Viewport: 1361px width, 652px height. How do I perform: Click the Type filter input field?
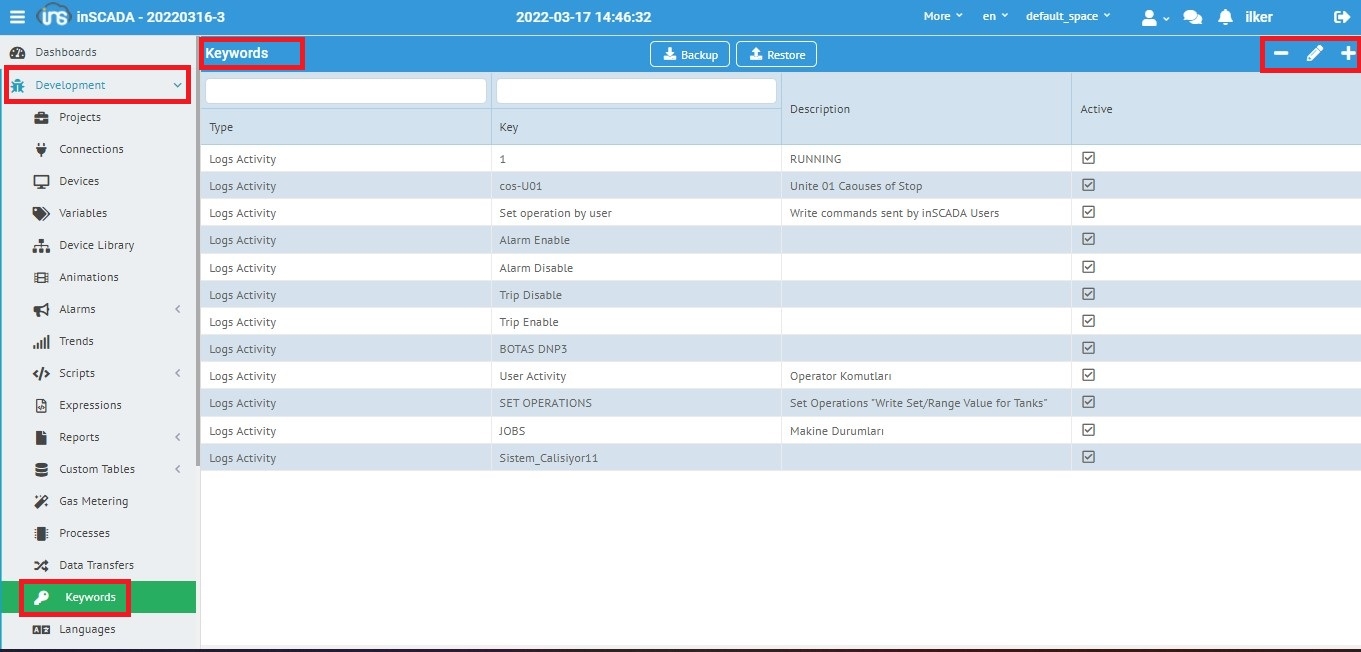346,91
